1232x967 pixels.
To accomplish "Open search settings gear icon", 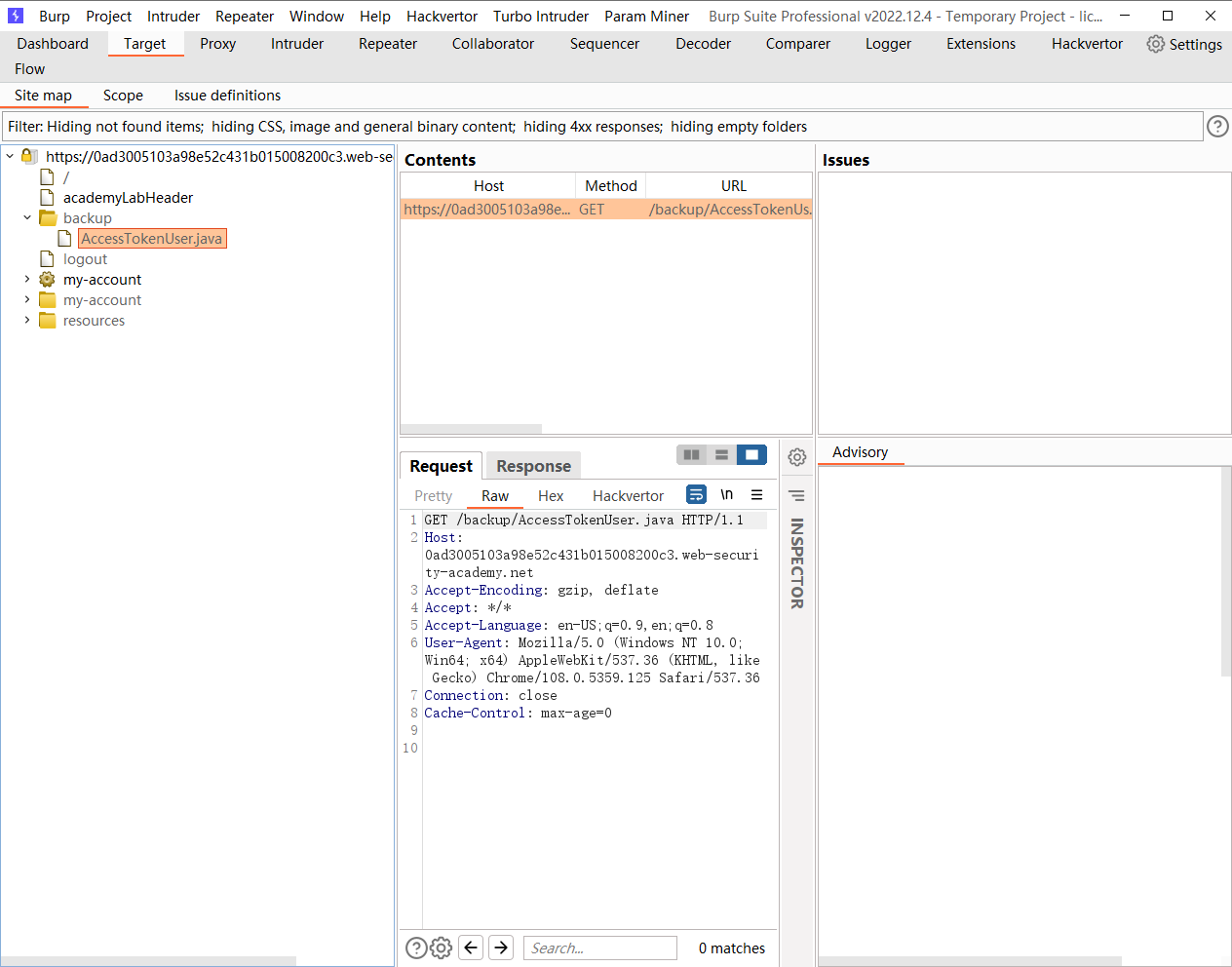I will (442, 948).
